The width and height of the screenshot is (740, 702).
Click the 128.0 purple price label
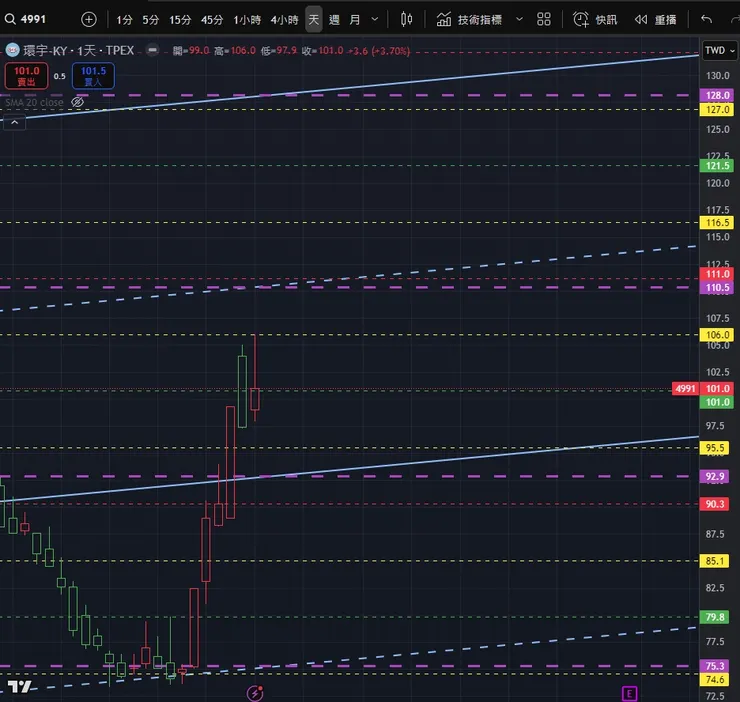pos(716,95)
